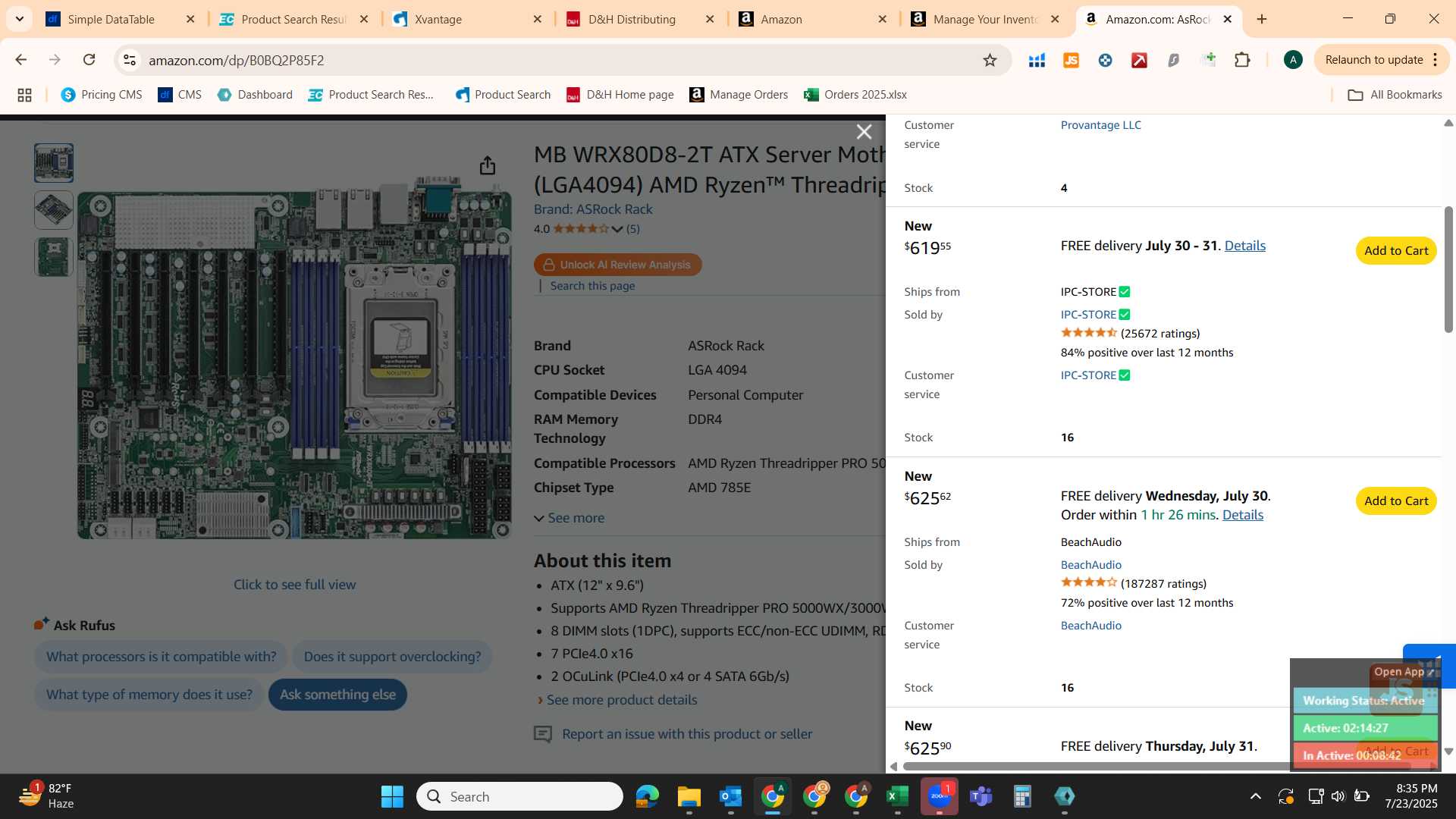The image size is (1456, 819).
Task: Click Unlock AI Review Analysis button
Action: (617, 265)
